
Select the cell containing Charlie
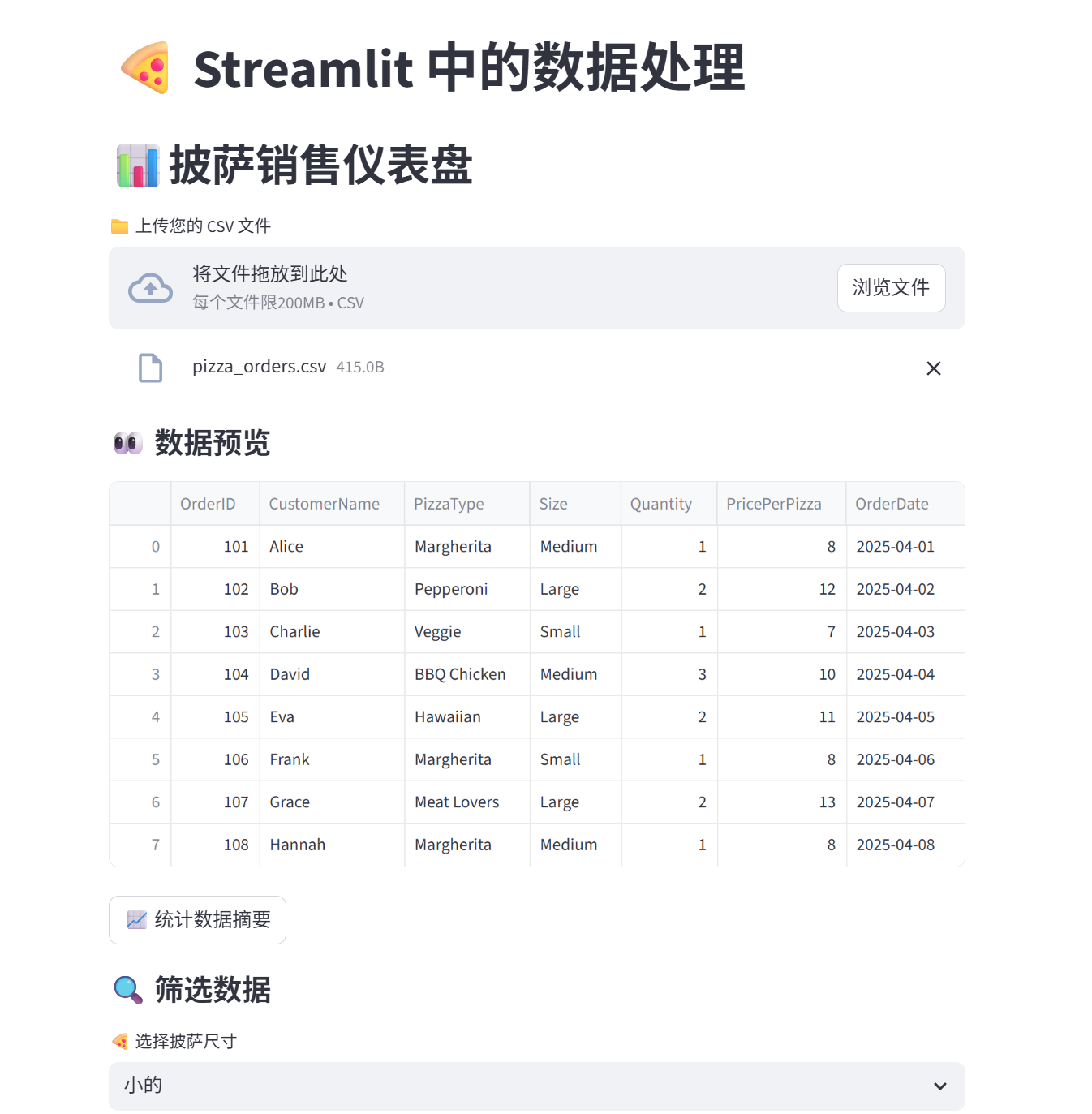(332, 632)
